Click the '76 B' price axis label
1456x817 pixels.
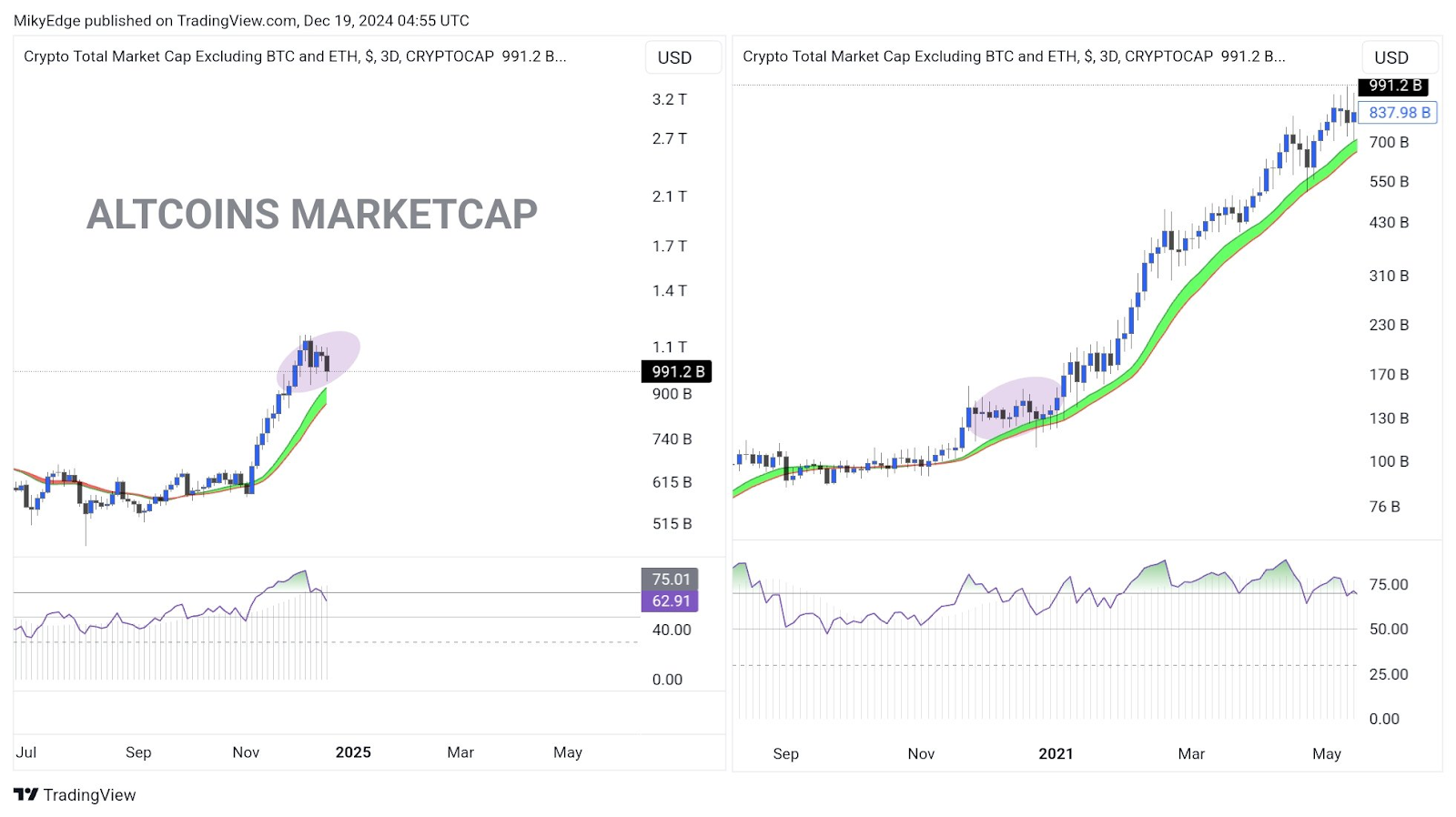pyautogui.click(x=1385, y=507)
